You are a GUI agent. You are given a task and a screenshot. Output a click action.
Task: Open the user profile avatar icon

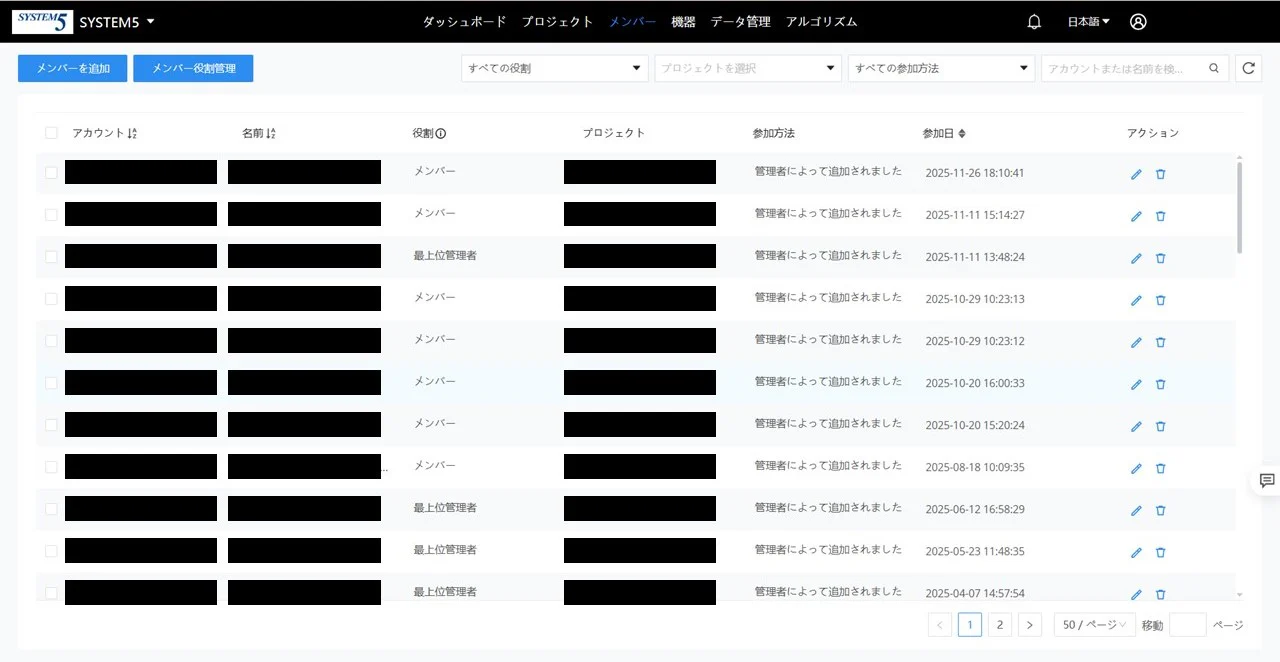[x=1138, y=21]
